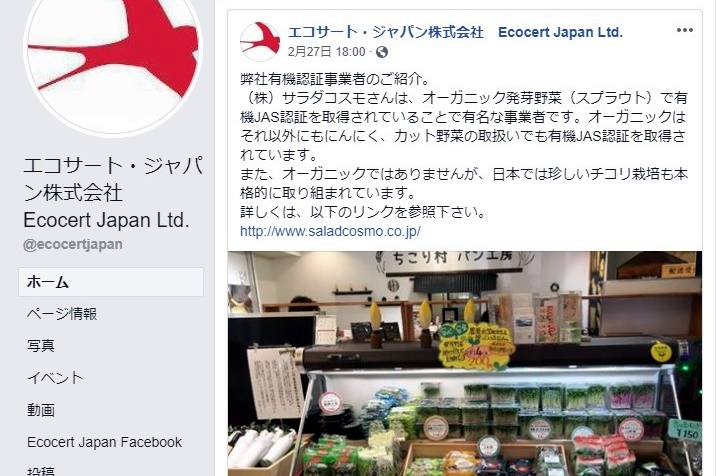Click the @ecocertjapan handle

[73, 244]
